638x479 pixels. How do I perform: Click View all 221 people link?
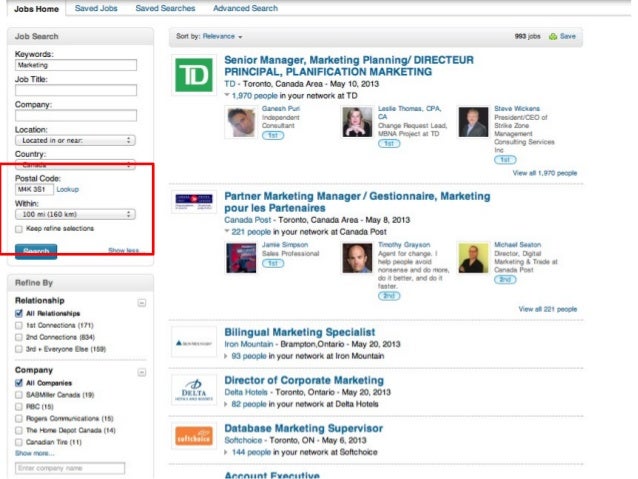(548, 309)
